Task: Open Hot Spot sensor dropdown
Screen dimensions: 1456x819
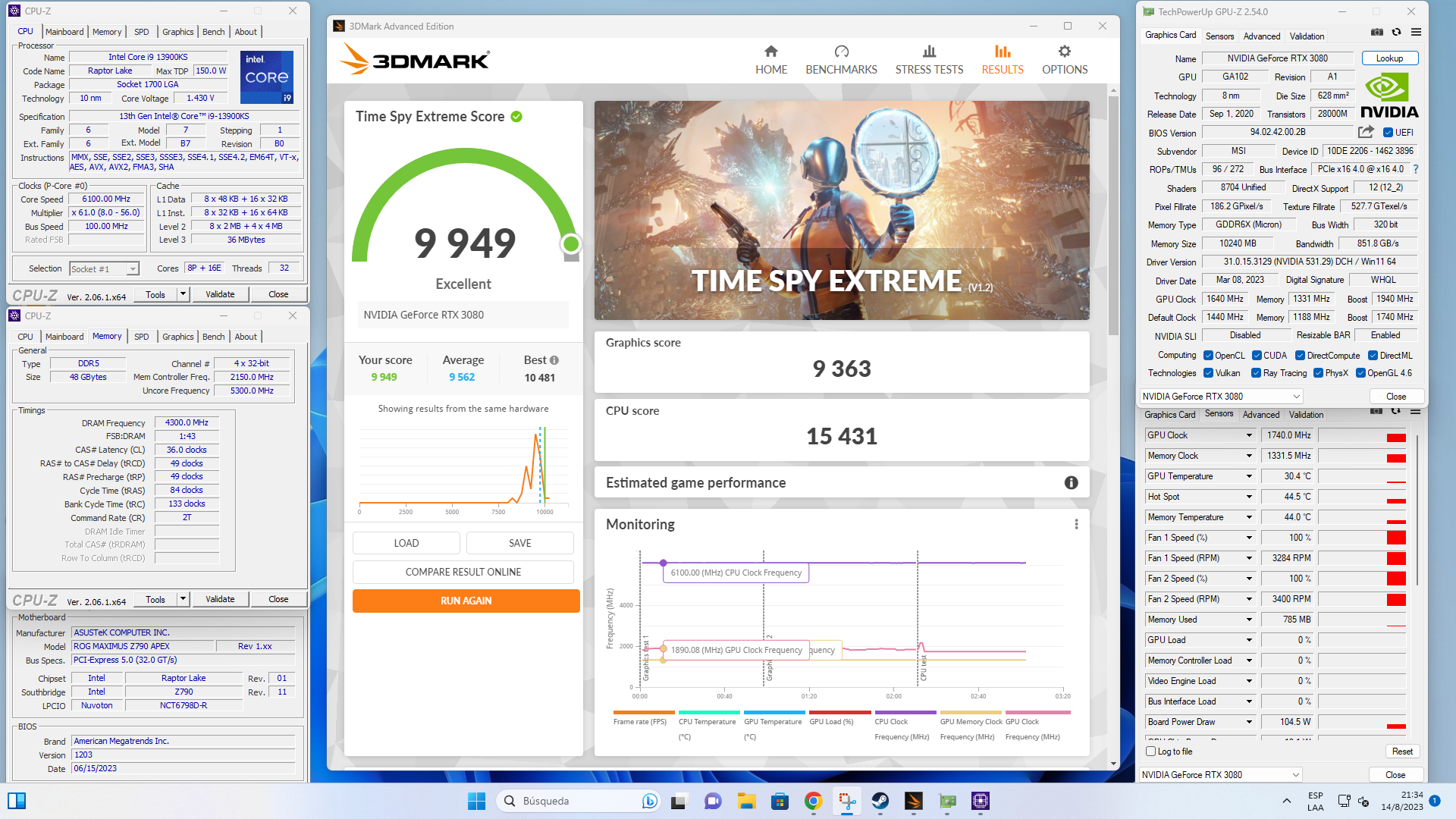Action: pyautogui.click(x=1249, y=497)
